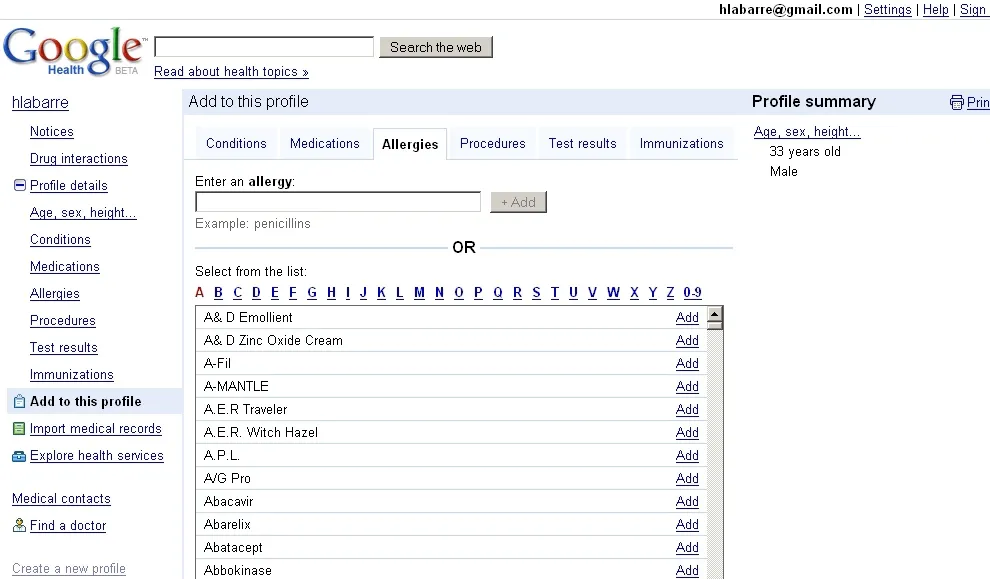Image resolution: width=990 pixels, height=579 pixels.
Task: Open Drug interactions in the sidebar
Action: point(79,158)
